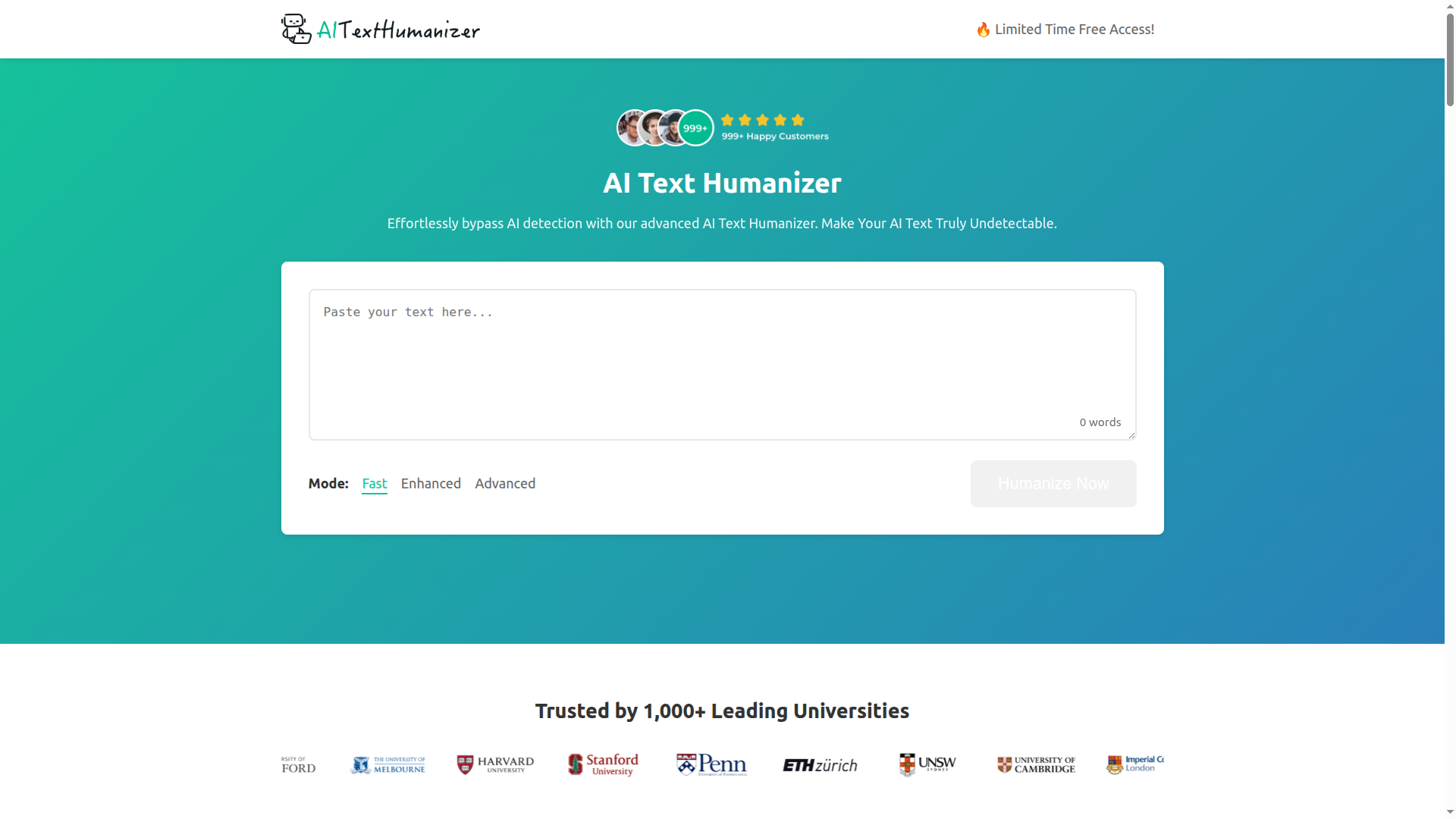
Task: Click the five-star rating icons
Action: [x=762, y=120]
